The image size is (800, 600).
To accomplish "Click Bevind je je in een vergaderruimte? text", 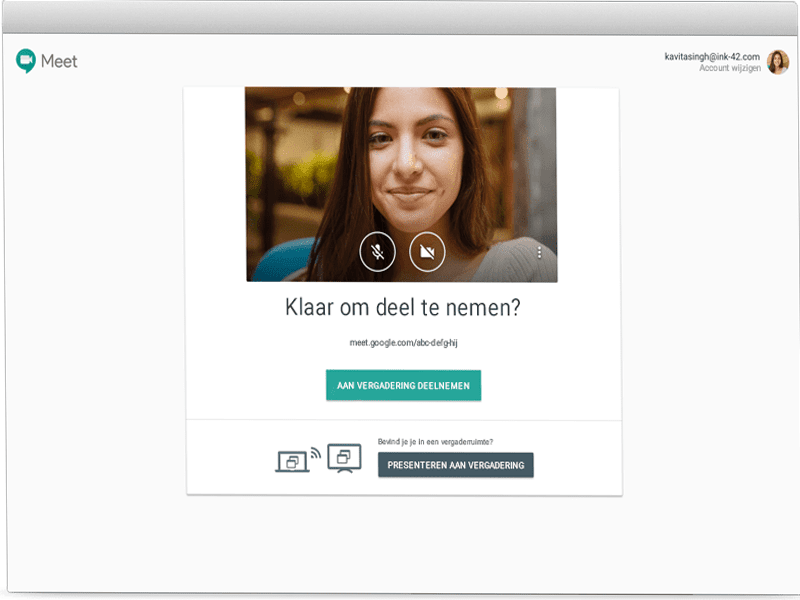I will coord(435,442).
